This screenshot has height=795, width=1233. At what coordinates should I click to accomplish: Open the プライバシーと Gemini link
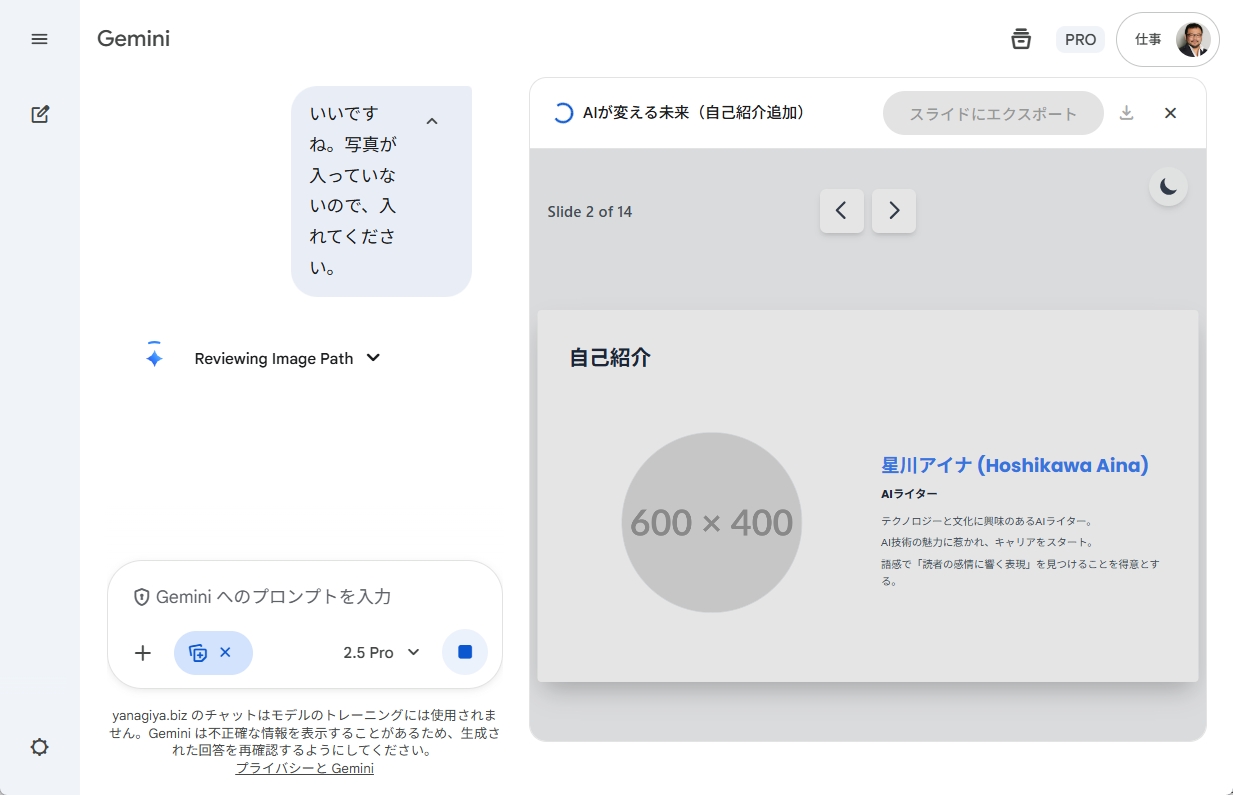pyautogui.click(x=304, y=768)
